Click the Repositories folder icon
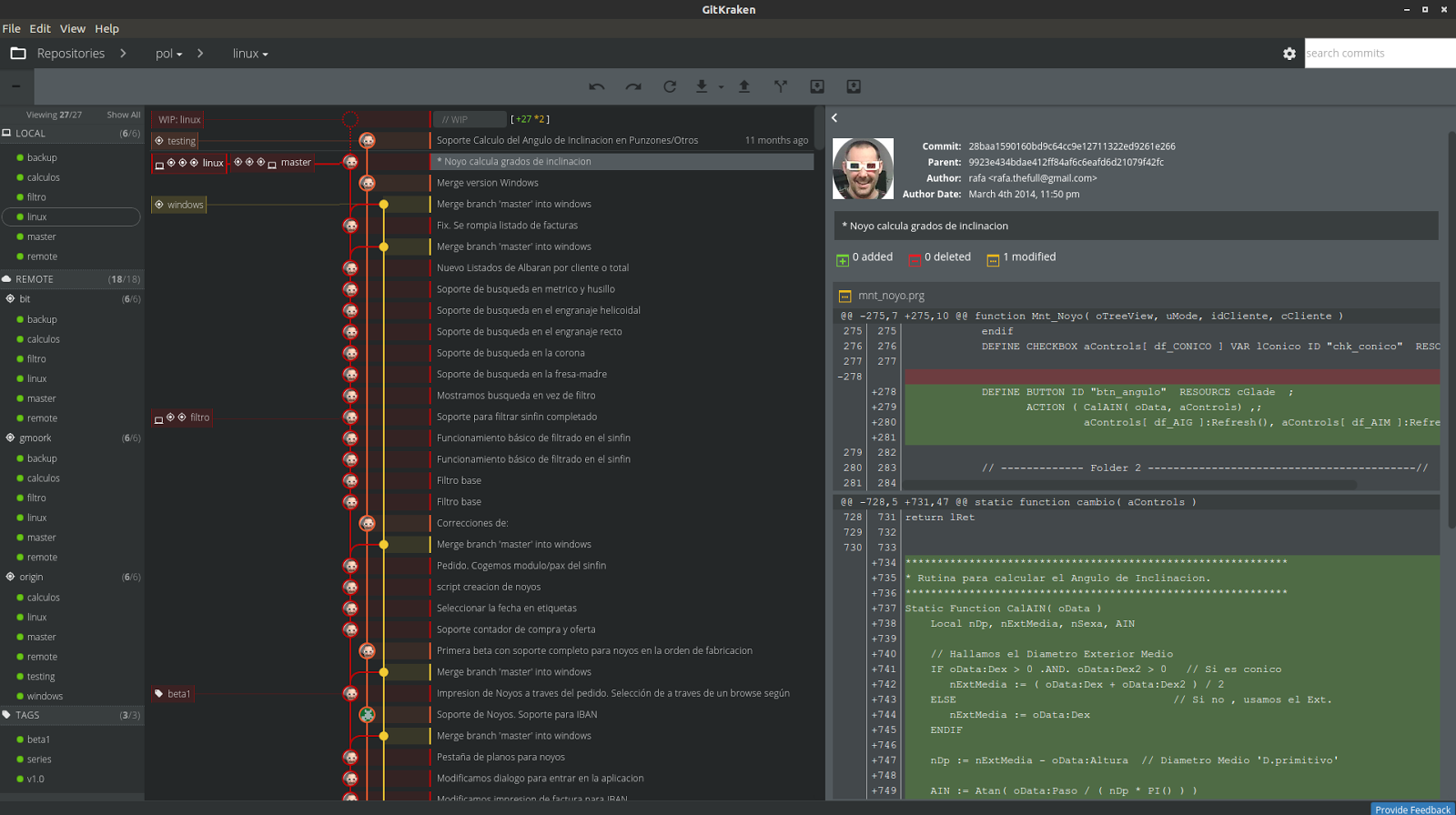Viewport: 1456px width, 815px height. pos(18,54)
